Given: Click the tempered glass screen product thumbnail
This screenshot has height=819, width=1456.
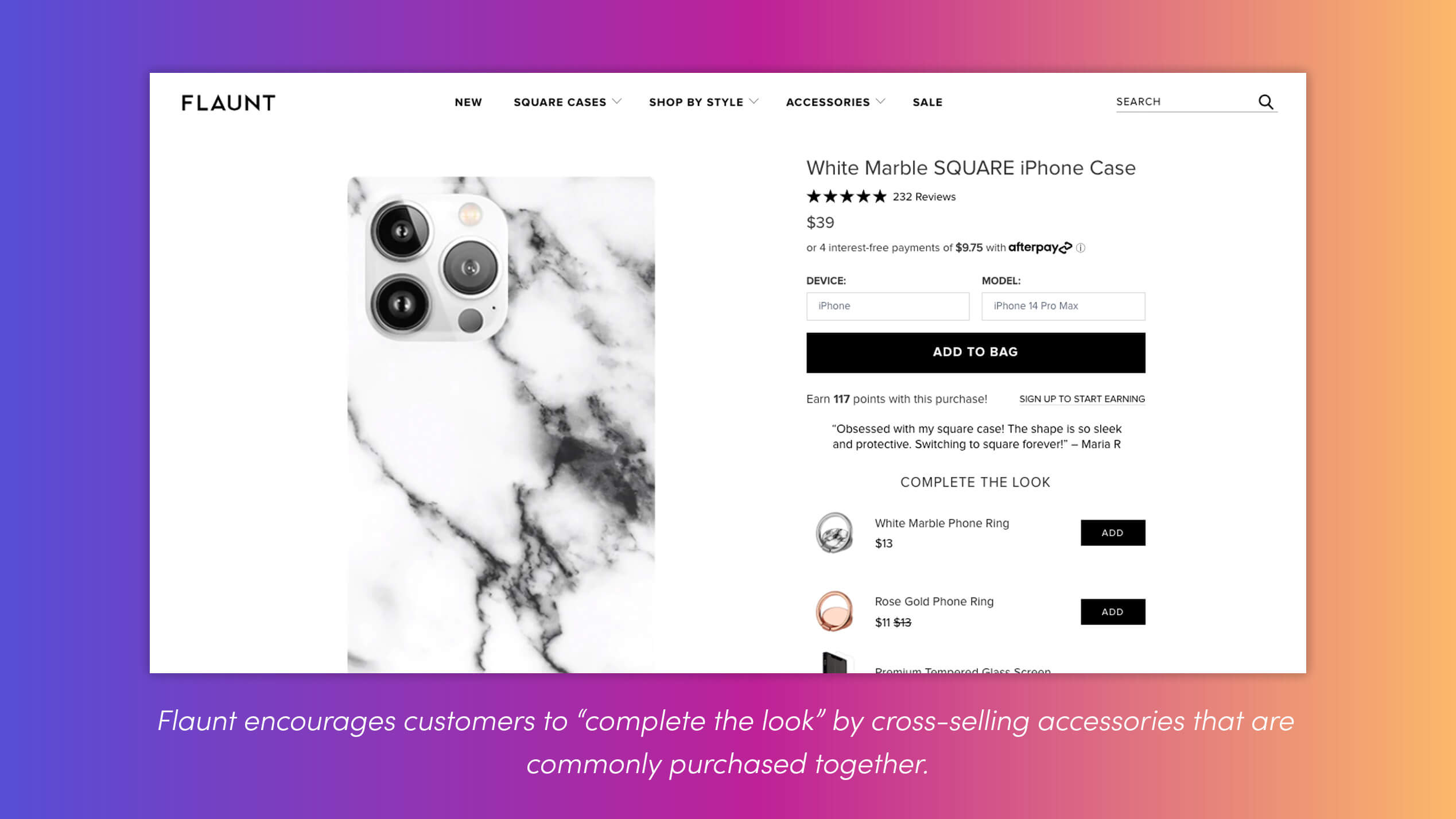Looking at the screenshot, I should (x=834, y=662).
